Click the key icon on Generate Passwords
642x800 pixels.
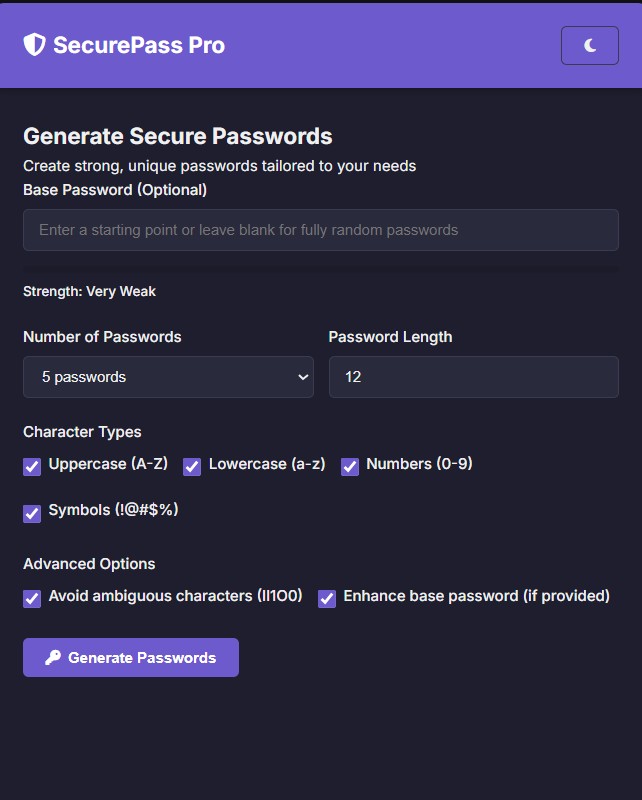54,657
